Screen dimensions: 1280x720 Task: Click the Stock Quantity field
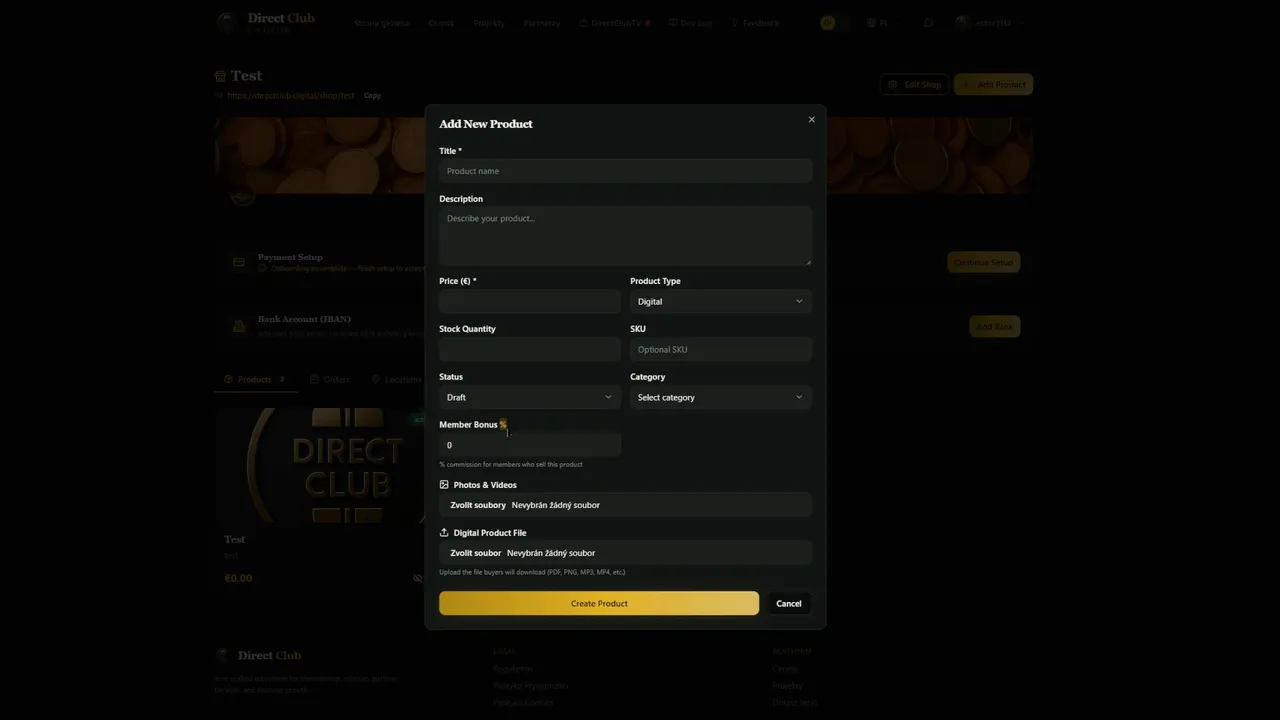530,350
